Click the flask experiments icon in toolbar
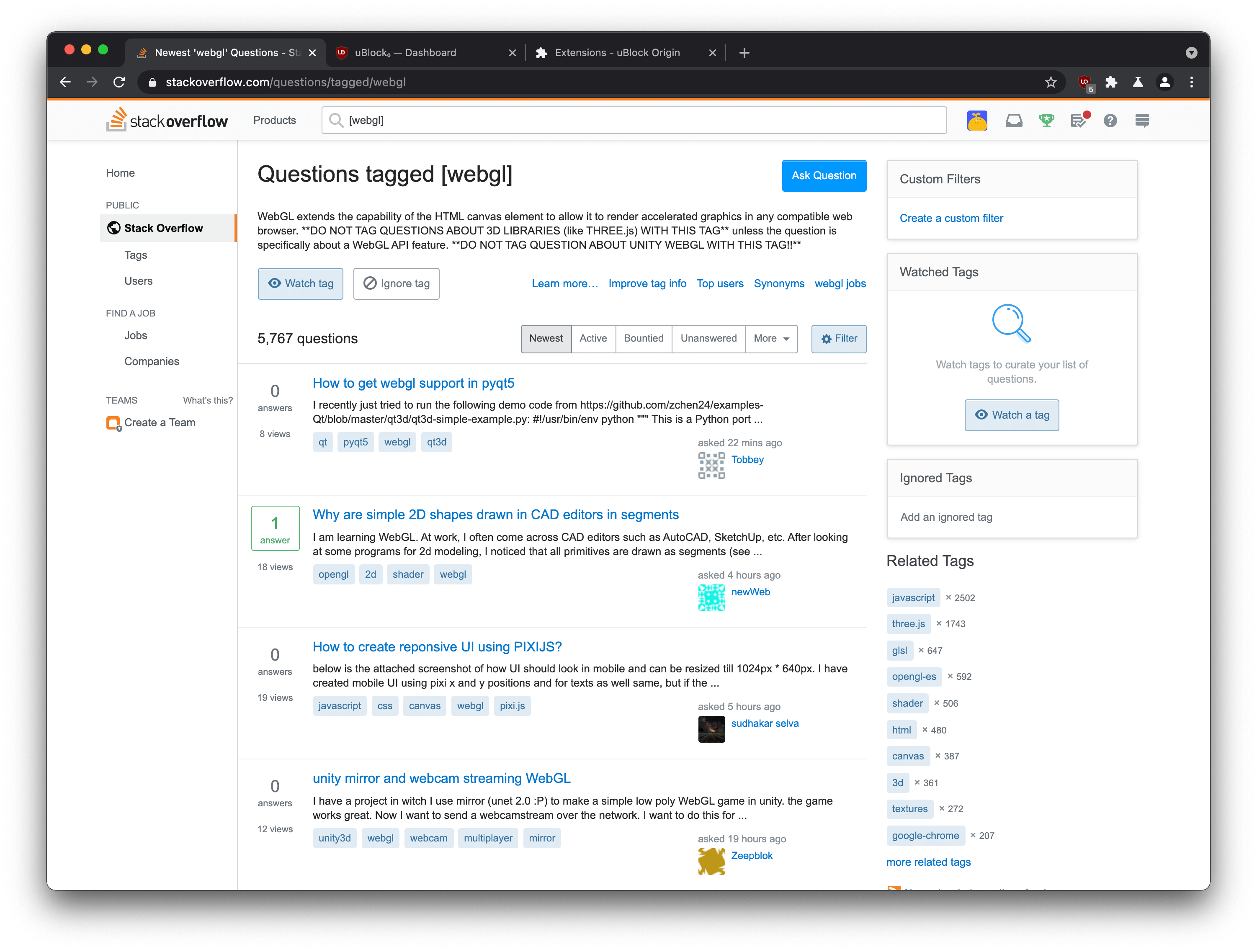The height and width of the screenshot is (952, 1257). (x=1138, y=82)
